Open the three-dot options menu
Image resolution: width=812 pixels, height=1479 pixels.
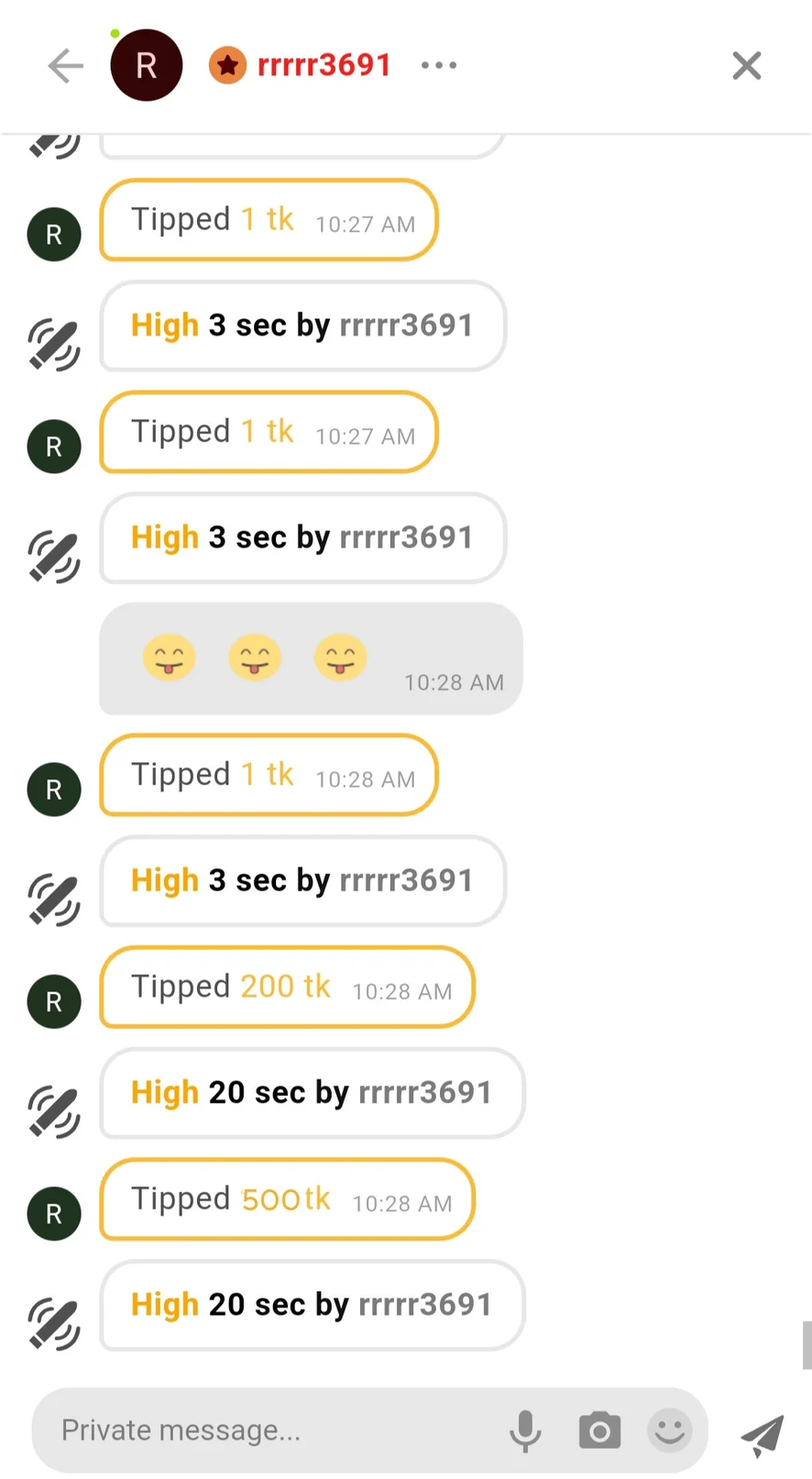click(x=439, y=65)
